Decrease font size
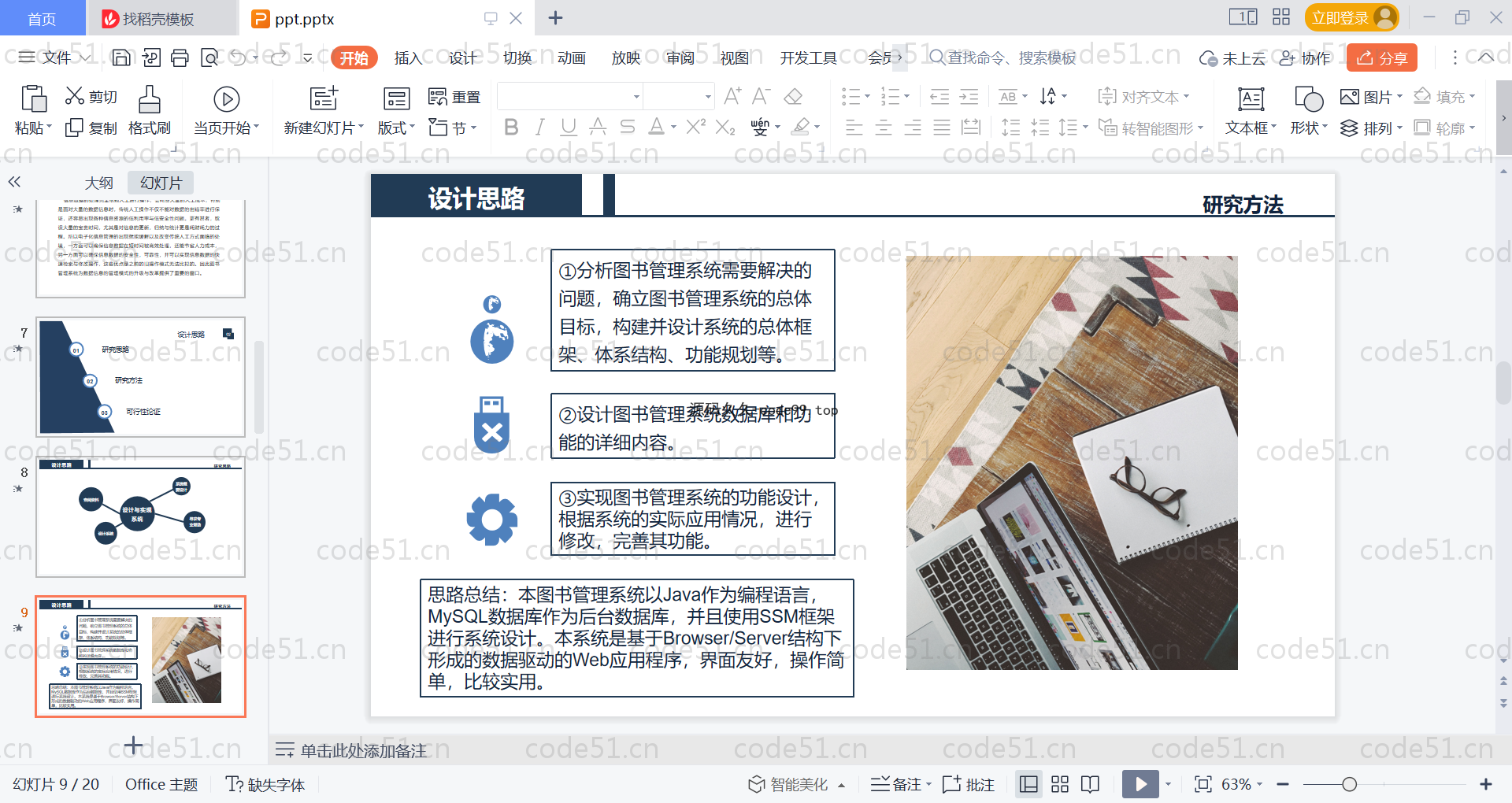1512x803 pixels. (761, 96)
